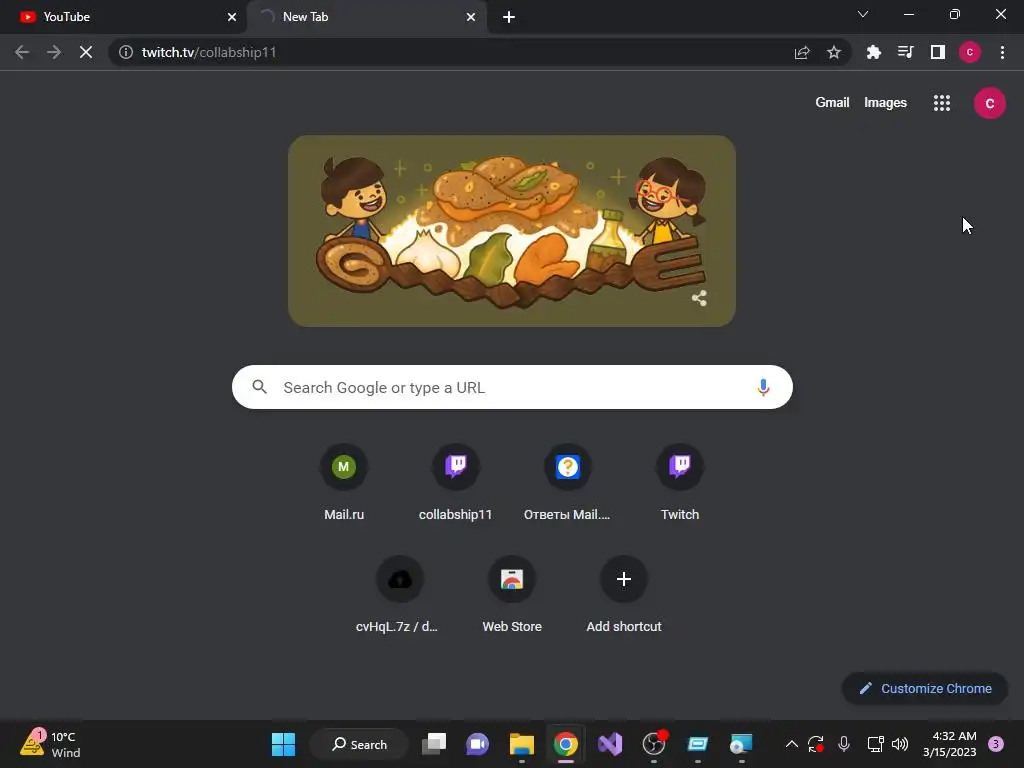Viewport: 1024px width, 768px height.
Task: Open a new tab with plus button
Action: pos(509,17)
